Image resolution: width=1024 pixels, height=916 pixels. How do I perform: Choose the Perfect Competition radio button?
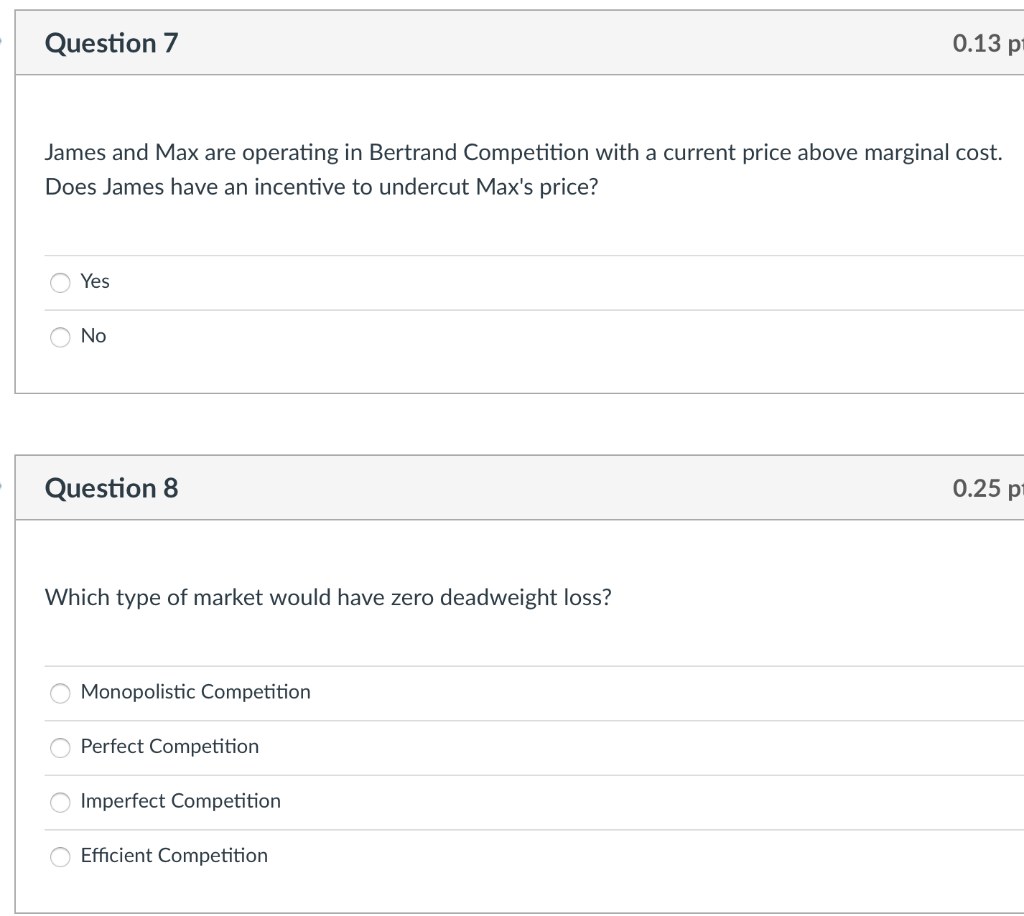click(61, 748)
